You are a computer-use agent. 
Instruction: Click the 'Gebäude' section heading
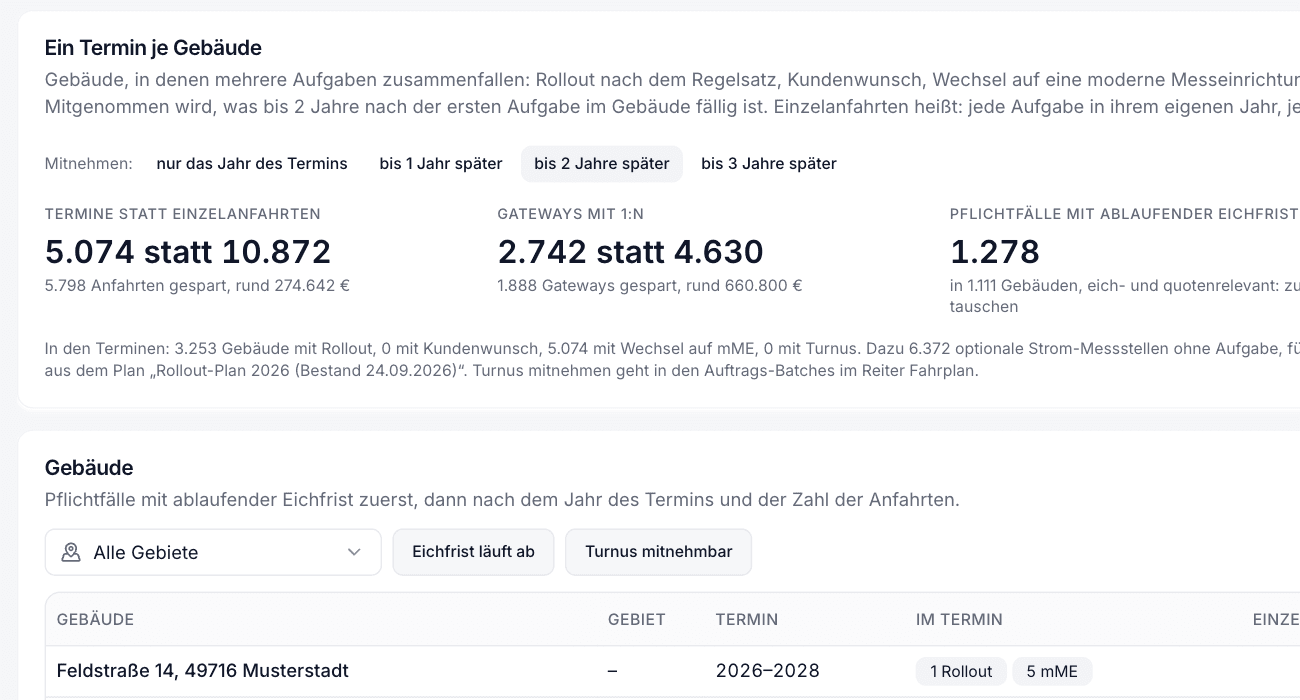[x=89, y=468]
